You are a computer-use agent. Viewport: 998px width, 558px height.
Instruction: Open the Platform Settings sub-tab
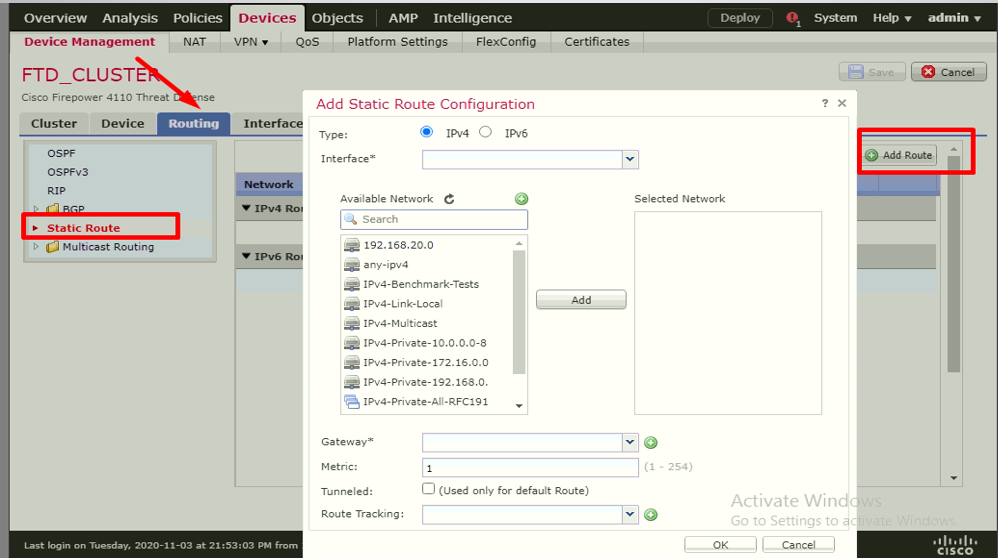pos(398,42)
